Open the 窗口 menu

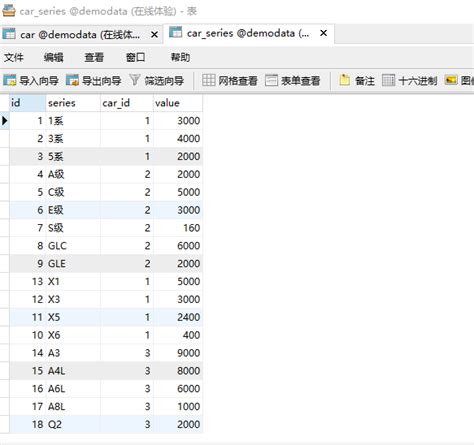click(135, 57)
